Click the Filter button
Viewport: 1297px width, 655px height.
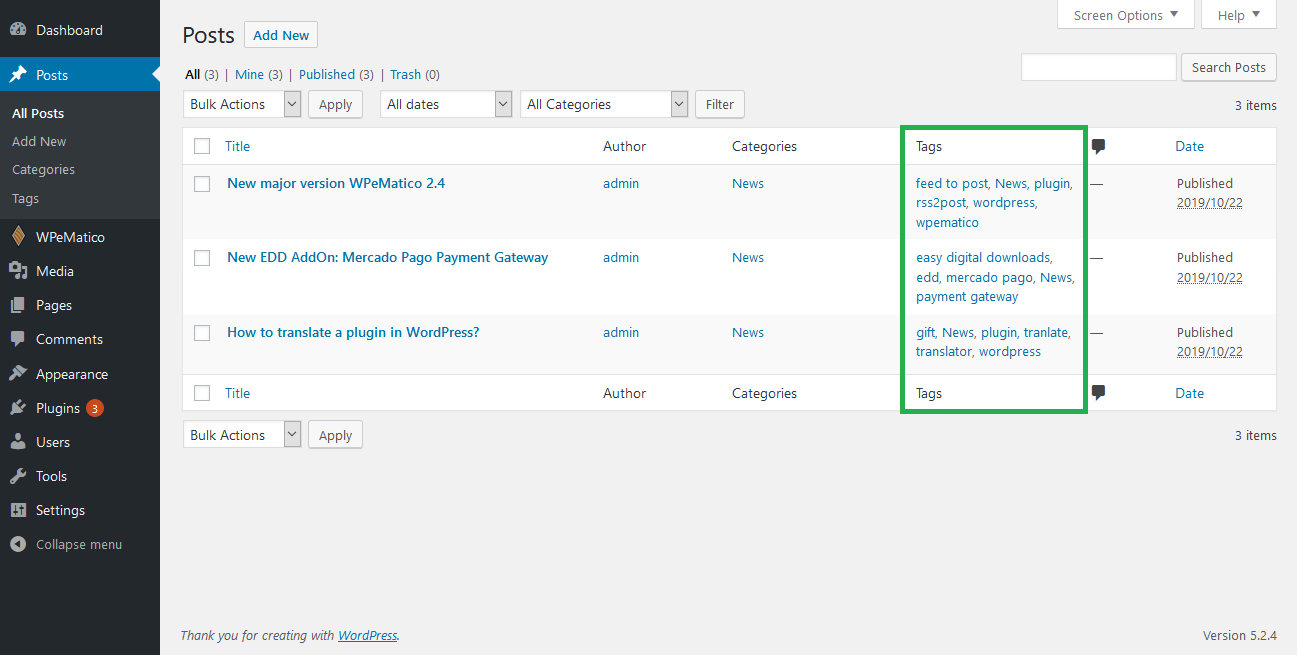[720, 104]
